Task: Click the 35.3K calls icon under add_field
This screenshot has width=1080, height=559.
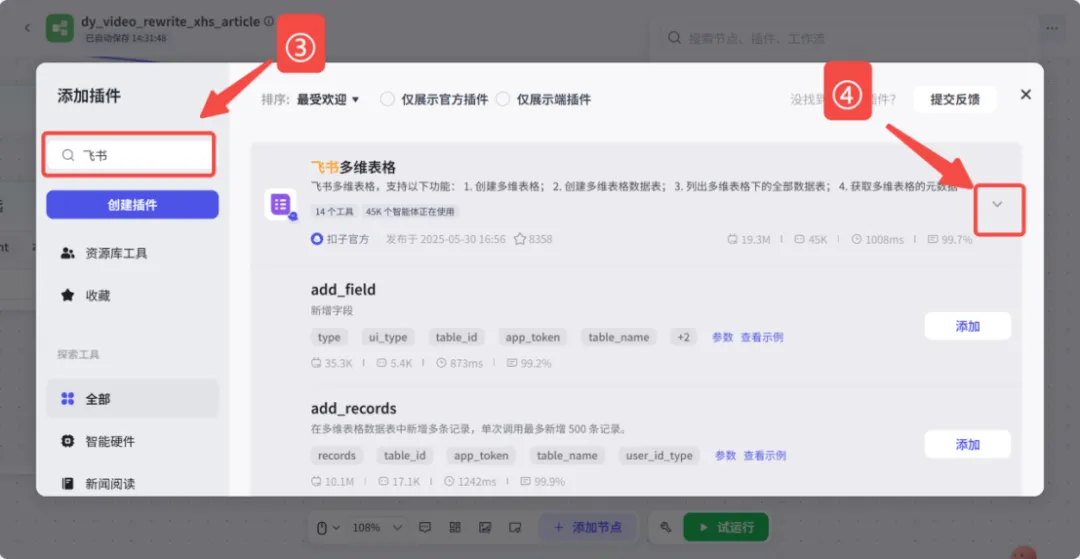Action: [x=317, y=363]
